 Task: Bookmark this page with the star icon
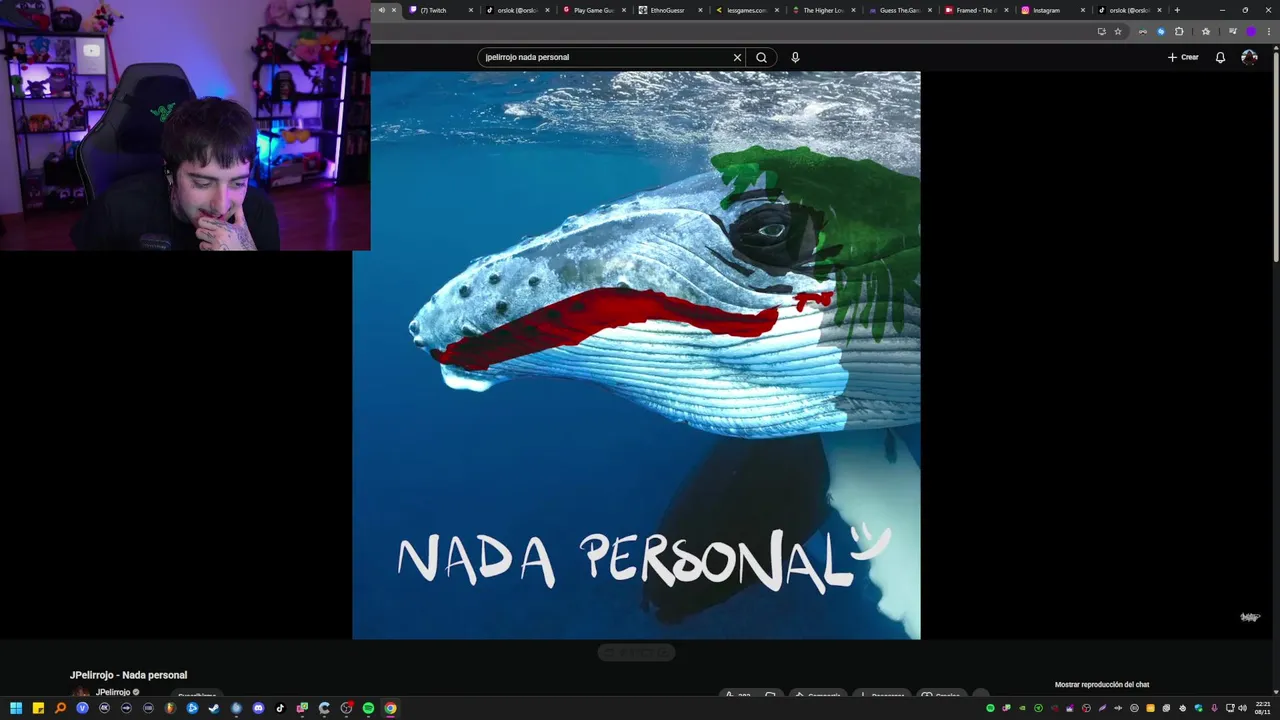[1118, 31]
